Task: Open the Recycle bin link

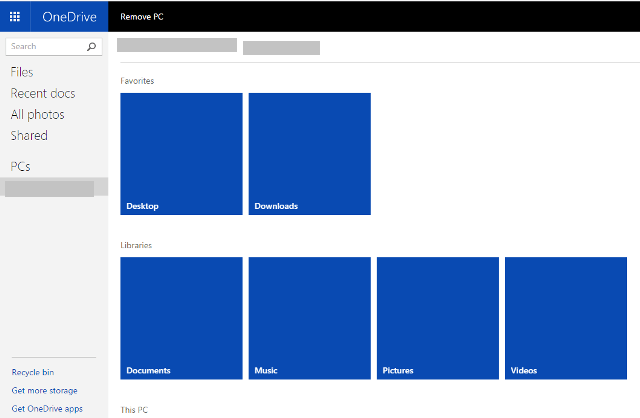Action: [x=33, y=372]
